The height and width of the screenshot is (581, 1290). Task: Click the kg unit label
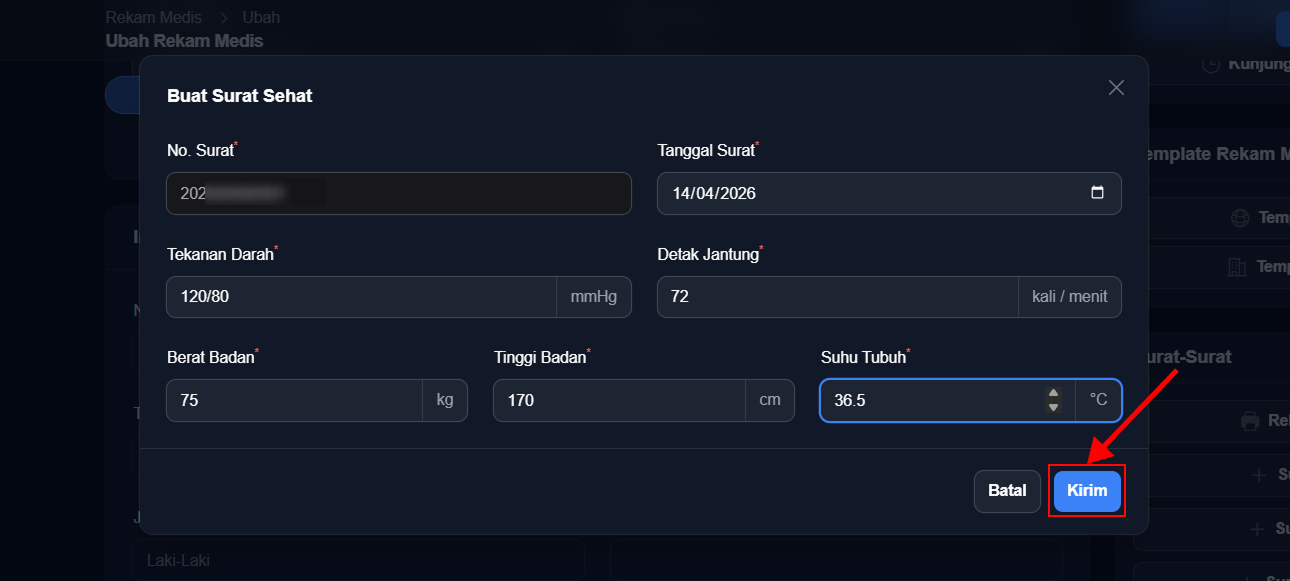point(445,400)
